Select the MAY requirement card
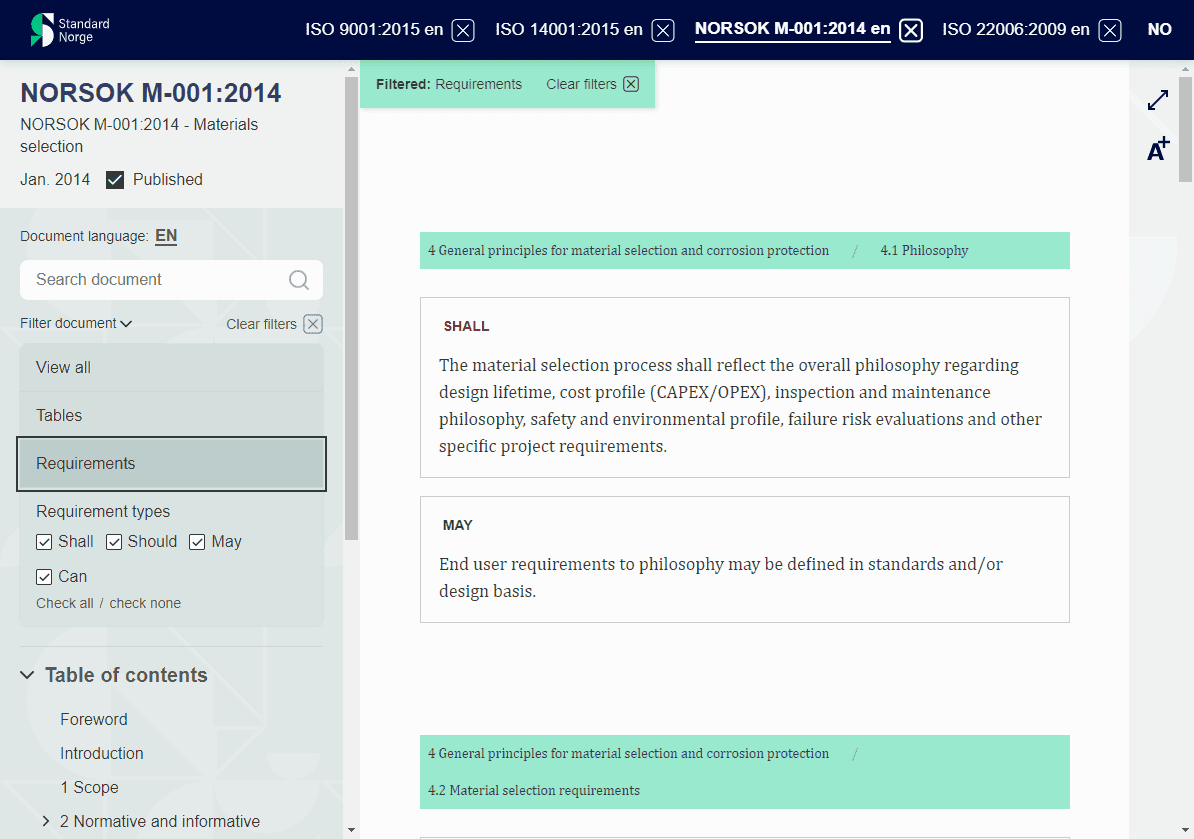Viewport: 1194px width, 839px height. [x=745, y=560]
